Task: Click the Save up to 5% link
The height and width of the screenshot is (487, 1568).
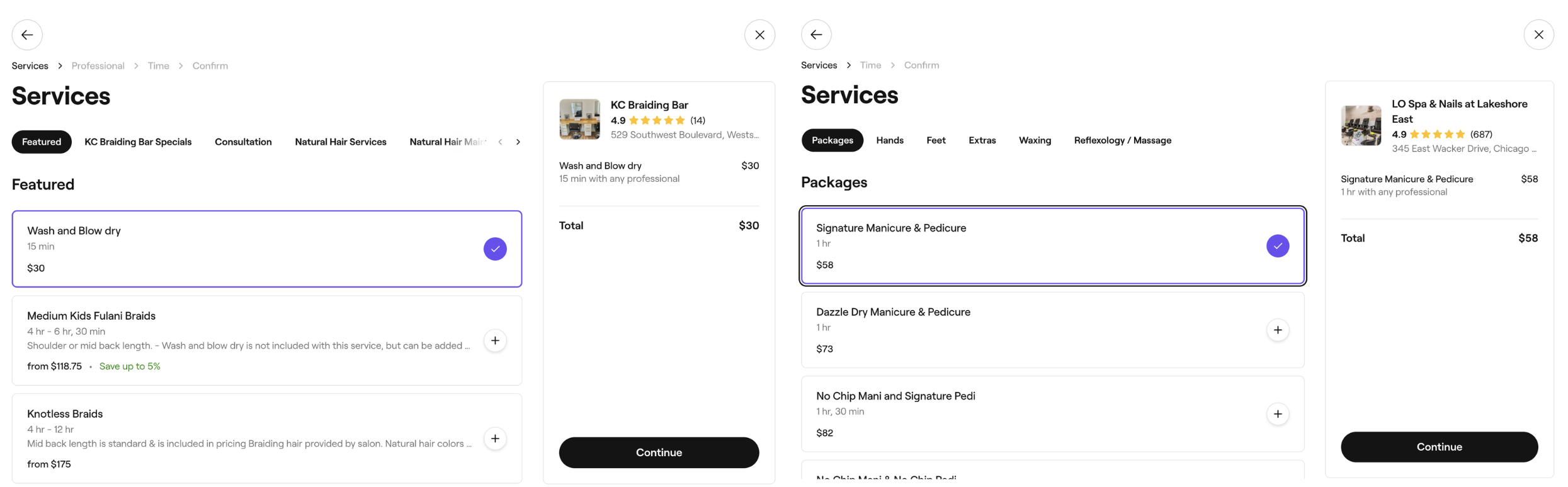Action: (130, 366)
